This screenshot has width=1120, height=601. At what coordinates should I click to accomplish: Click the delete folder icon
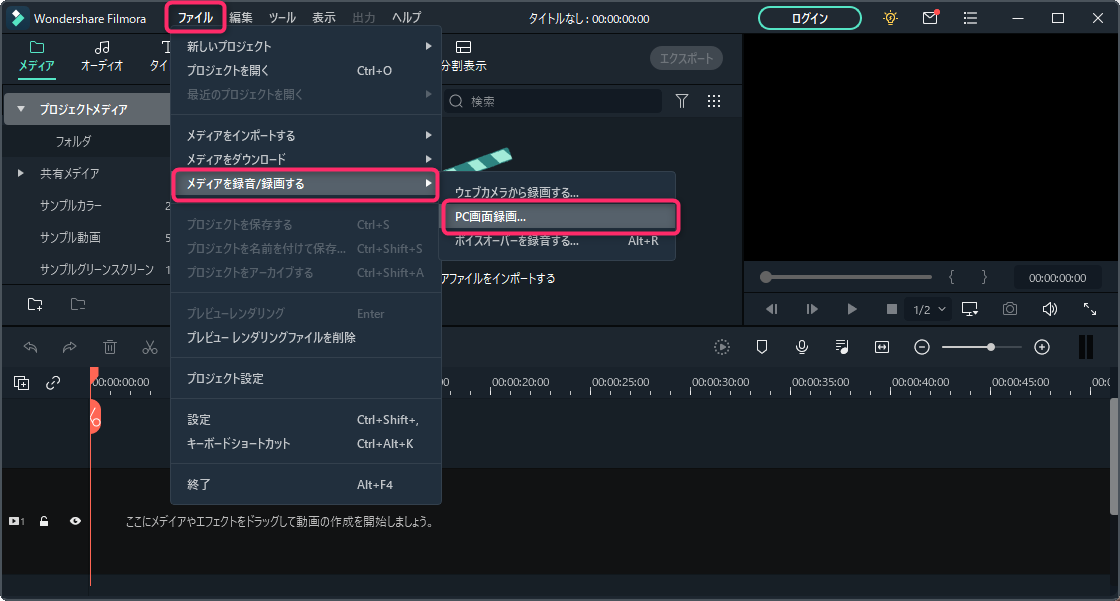[78, 304]
